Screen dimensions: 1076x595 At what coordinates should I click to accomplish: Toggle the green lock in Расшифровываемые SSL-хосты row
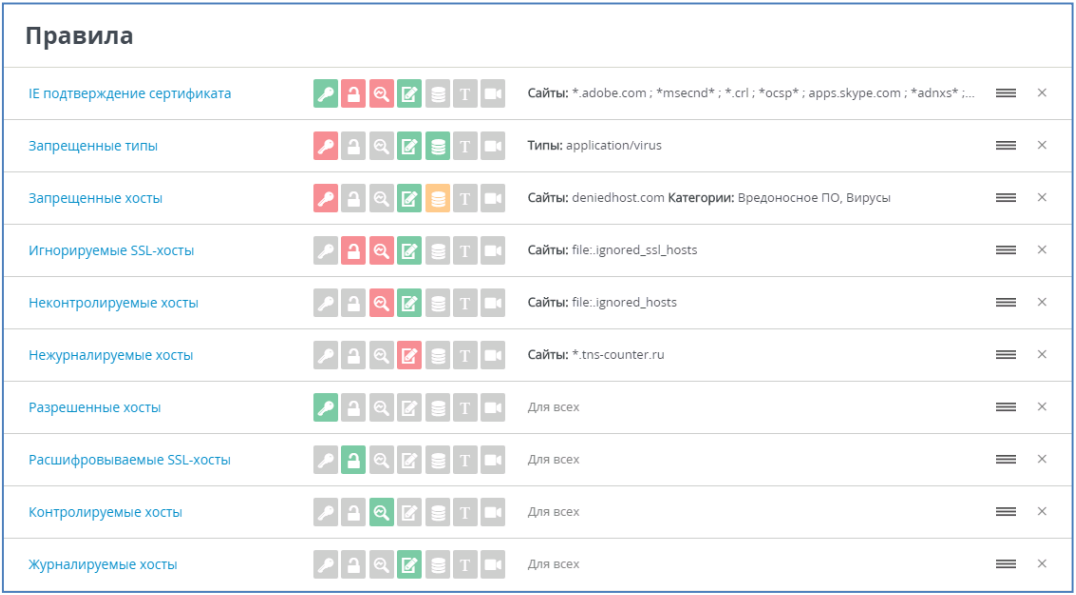click(353, 460)
